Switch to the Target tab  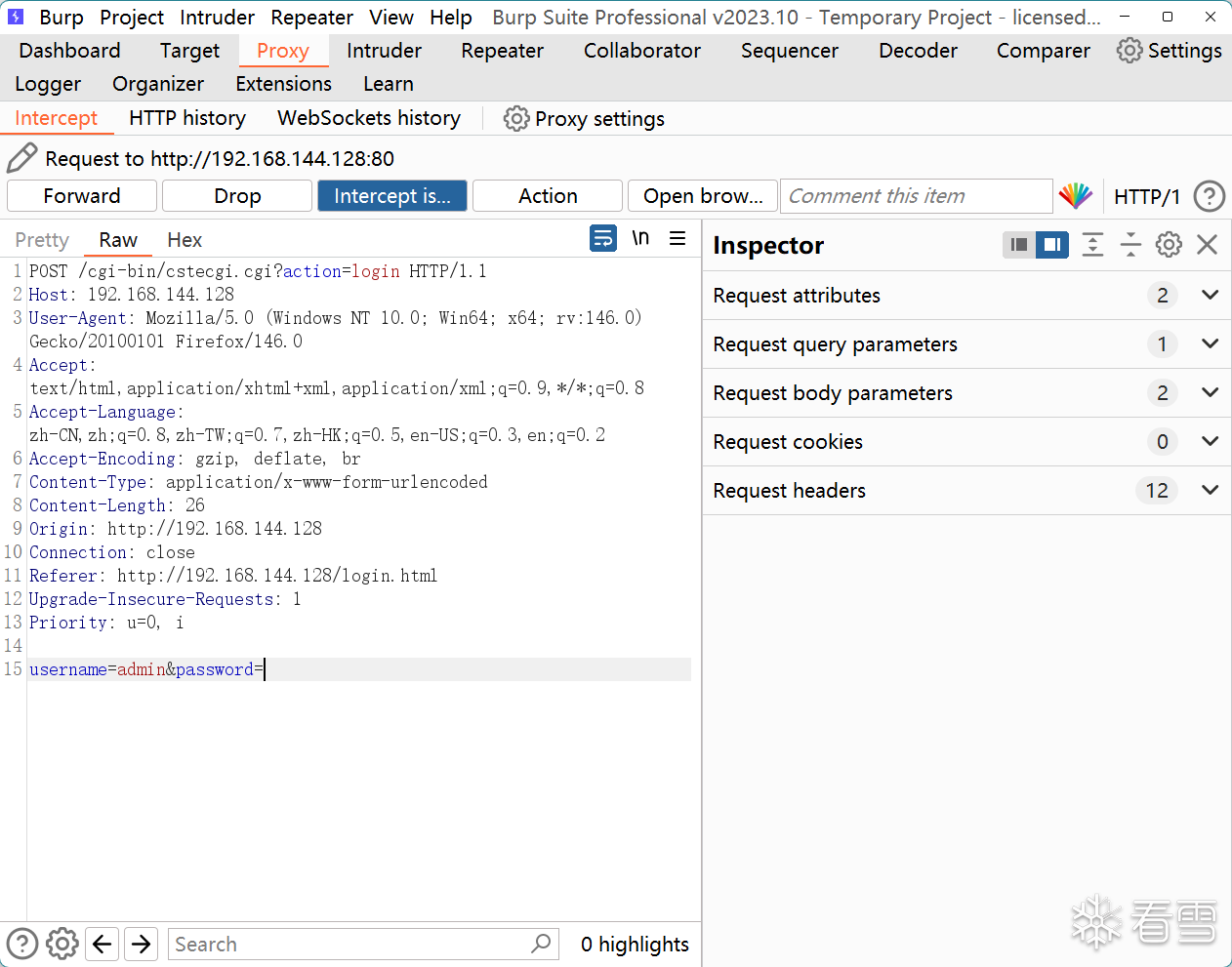pyautogui.click(x=189, y=51)
